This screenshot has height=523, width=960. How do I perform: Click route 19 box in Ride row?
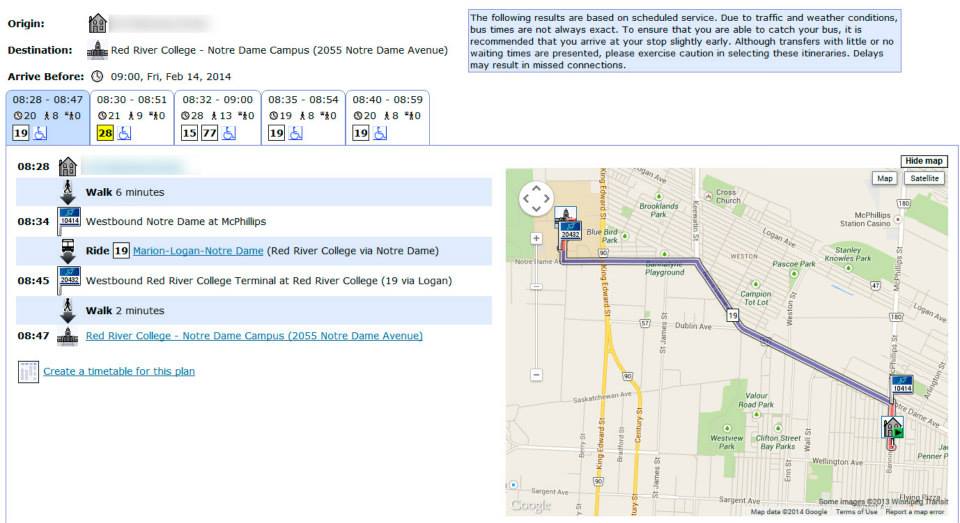pyautogui.click(x=121, y=250)
